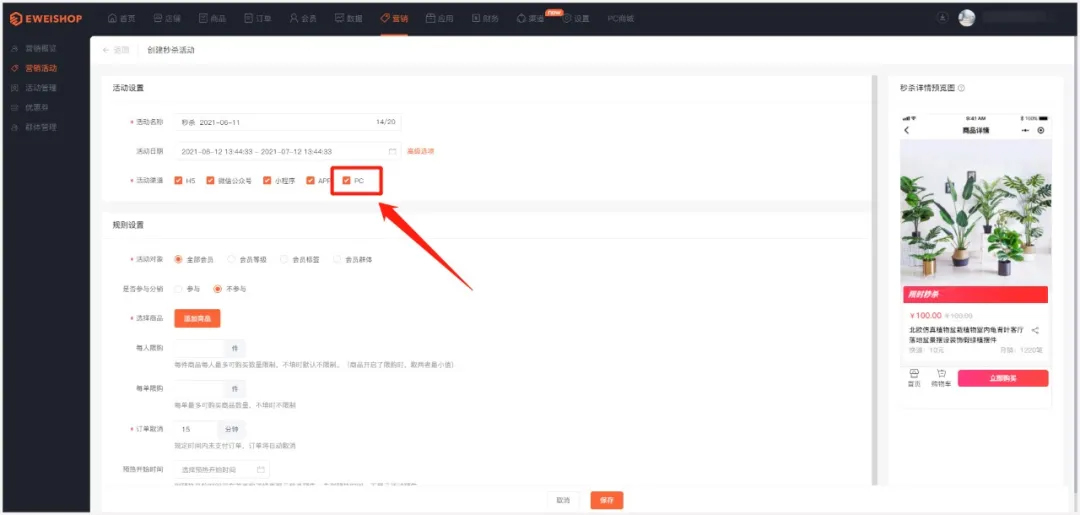This screenshot has width=1080, height=515.
Task: Click the download icon beside the avatar
Action: (942, 18)
